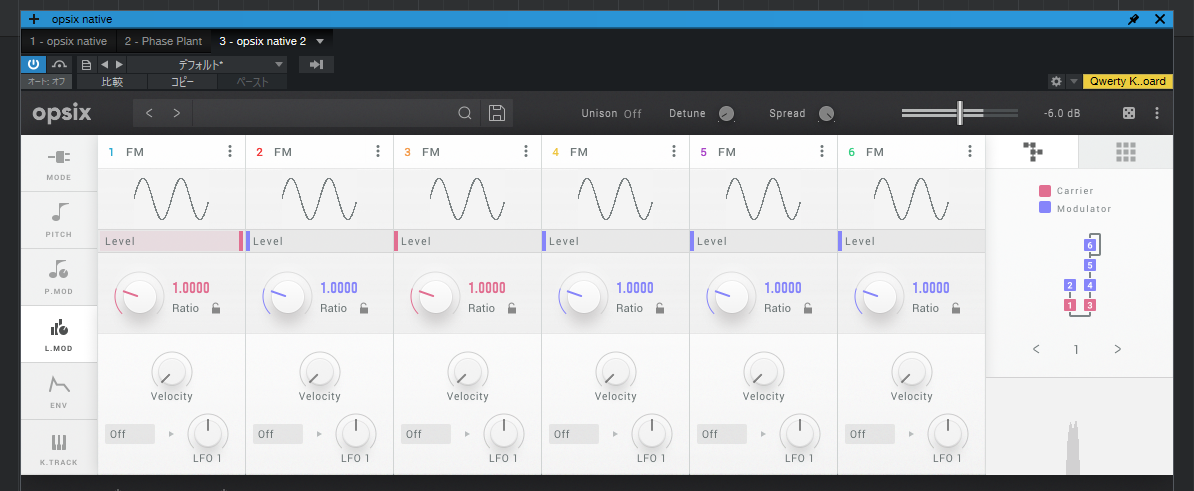Click the 比較 compare button
Viewport: 1194px width, 491px height.
point(112,82)
